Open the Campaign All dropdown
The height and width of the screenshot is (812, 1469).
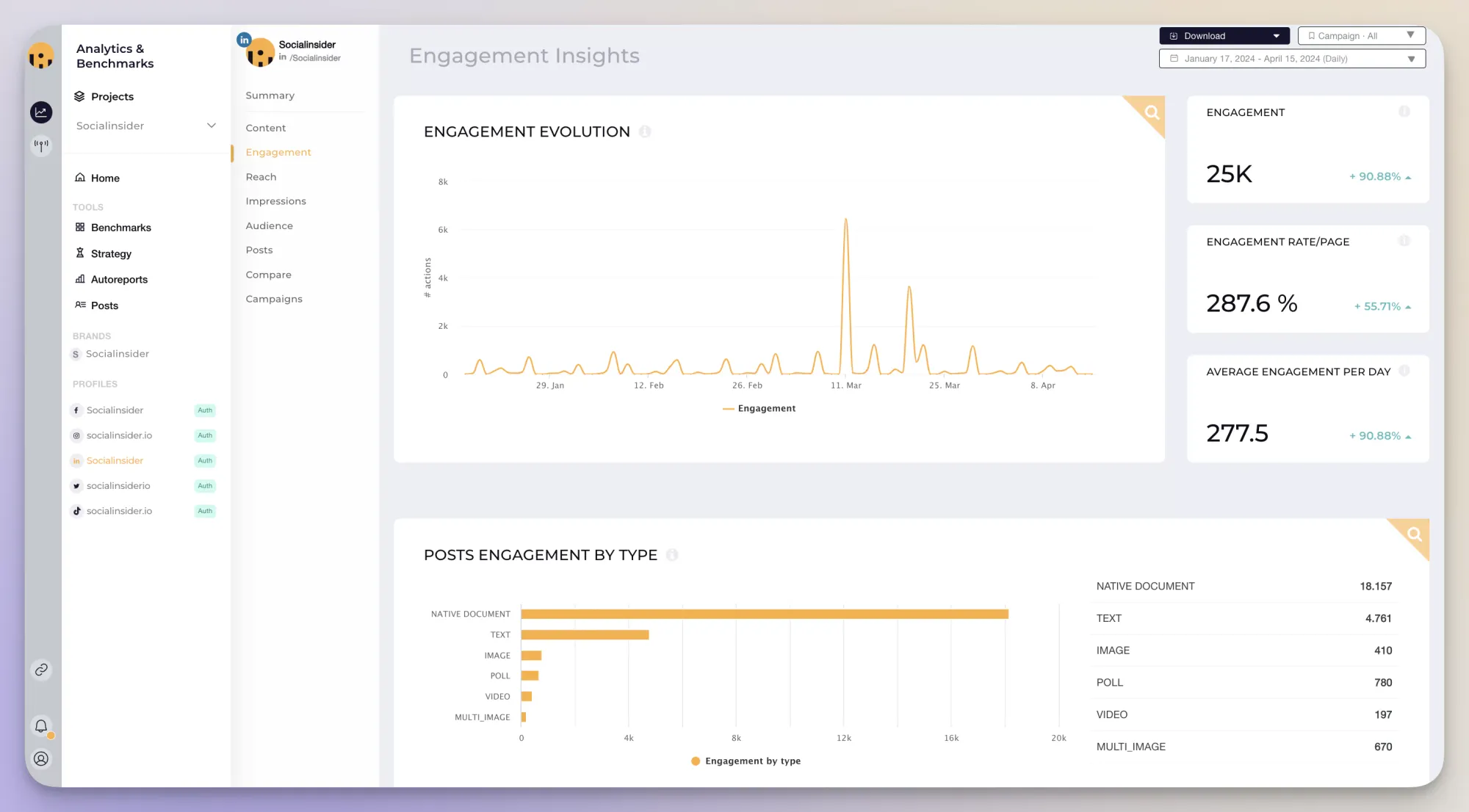pyautogui.click(x=1362, y=36)
